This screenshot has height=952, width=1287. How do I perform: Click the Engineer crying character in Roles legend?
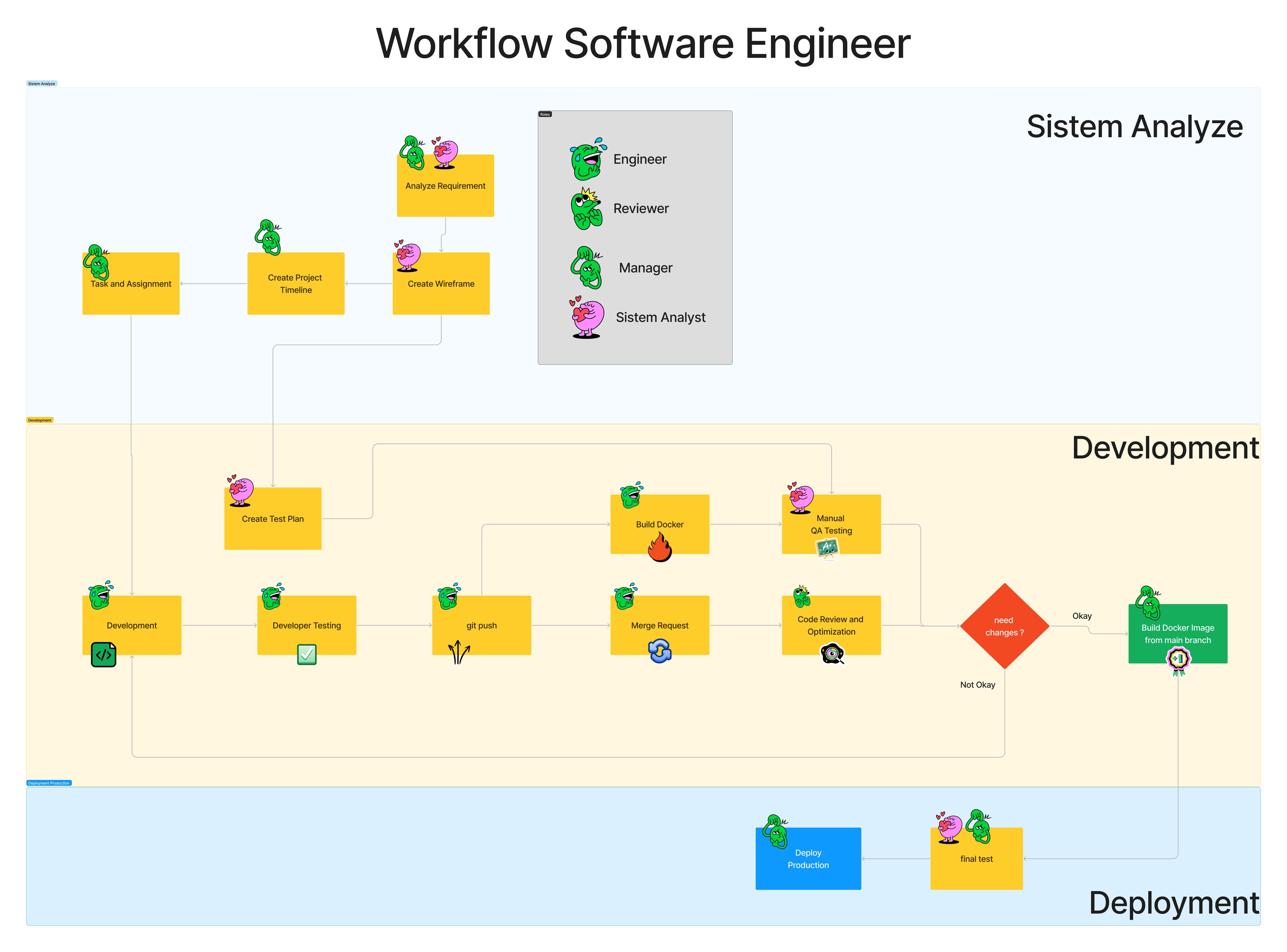click(589, 159)
